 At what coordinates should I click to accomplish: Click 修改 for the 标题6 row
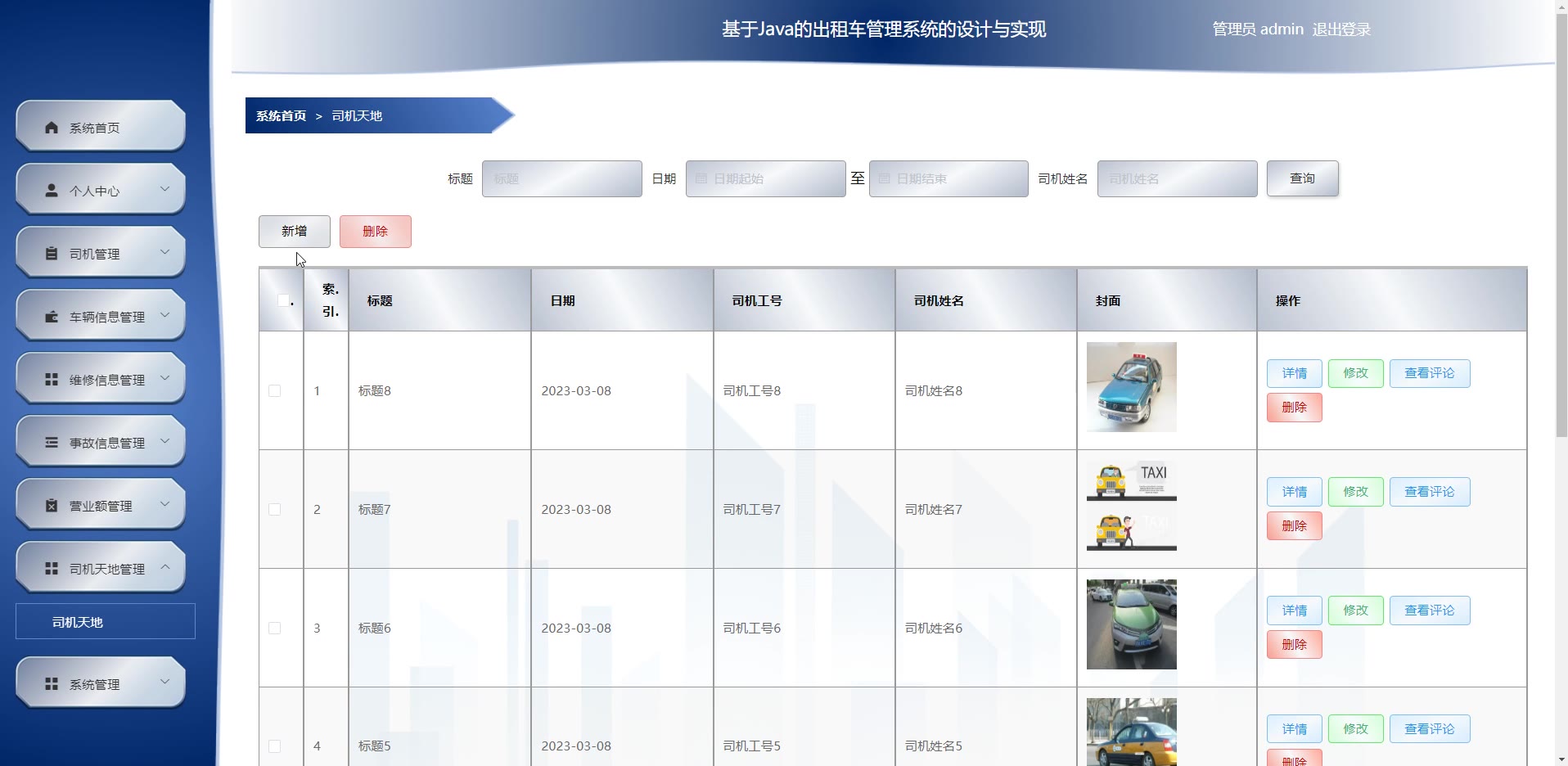click(x=1356, y=611)
